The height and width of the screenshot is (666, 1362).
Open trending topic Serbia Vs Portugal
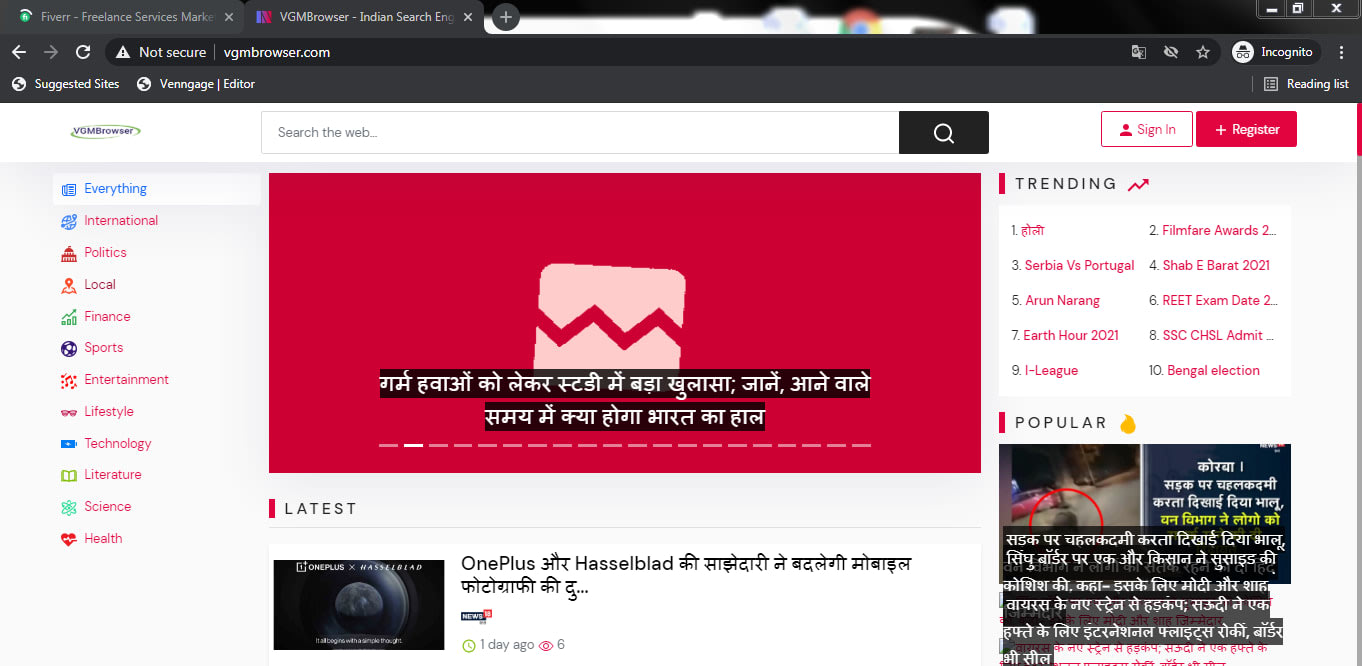click(1079, 265)
